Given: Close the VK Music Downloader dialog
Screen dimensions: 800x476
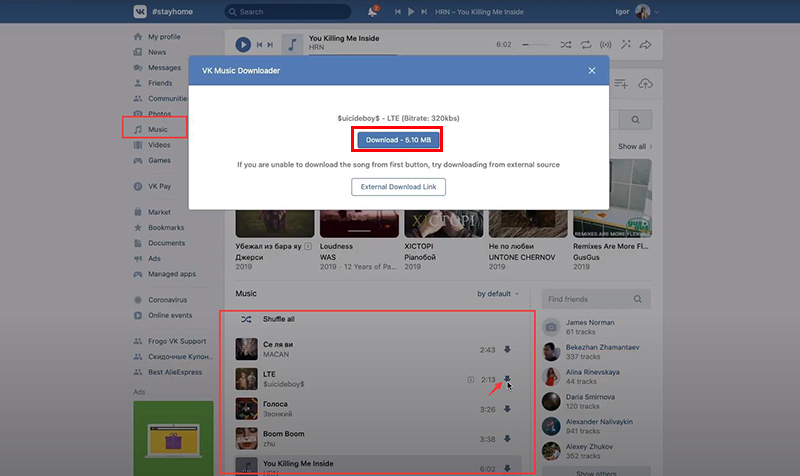Looking at the screenshot, I should pos(592,70).
